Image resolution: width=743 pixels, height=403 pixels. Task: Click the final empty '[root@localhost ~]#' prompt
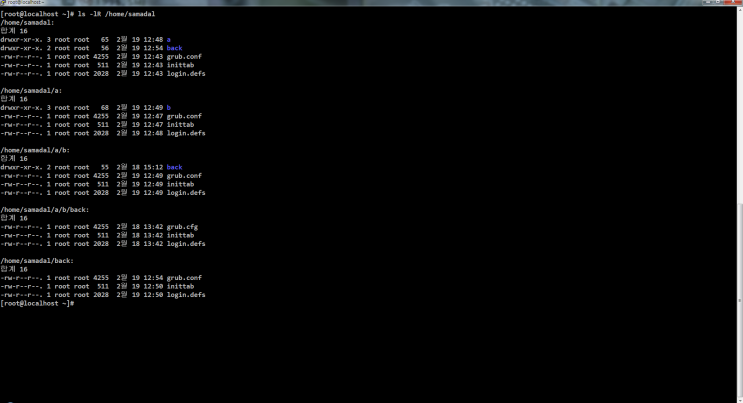(37, 304)
